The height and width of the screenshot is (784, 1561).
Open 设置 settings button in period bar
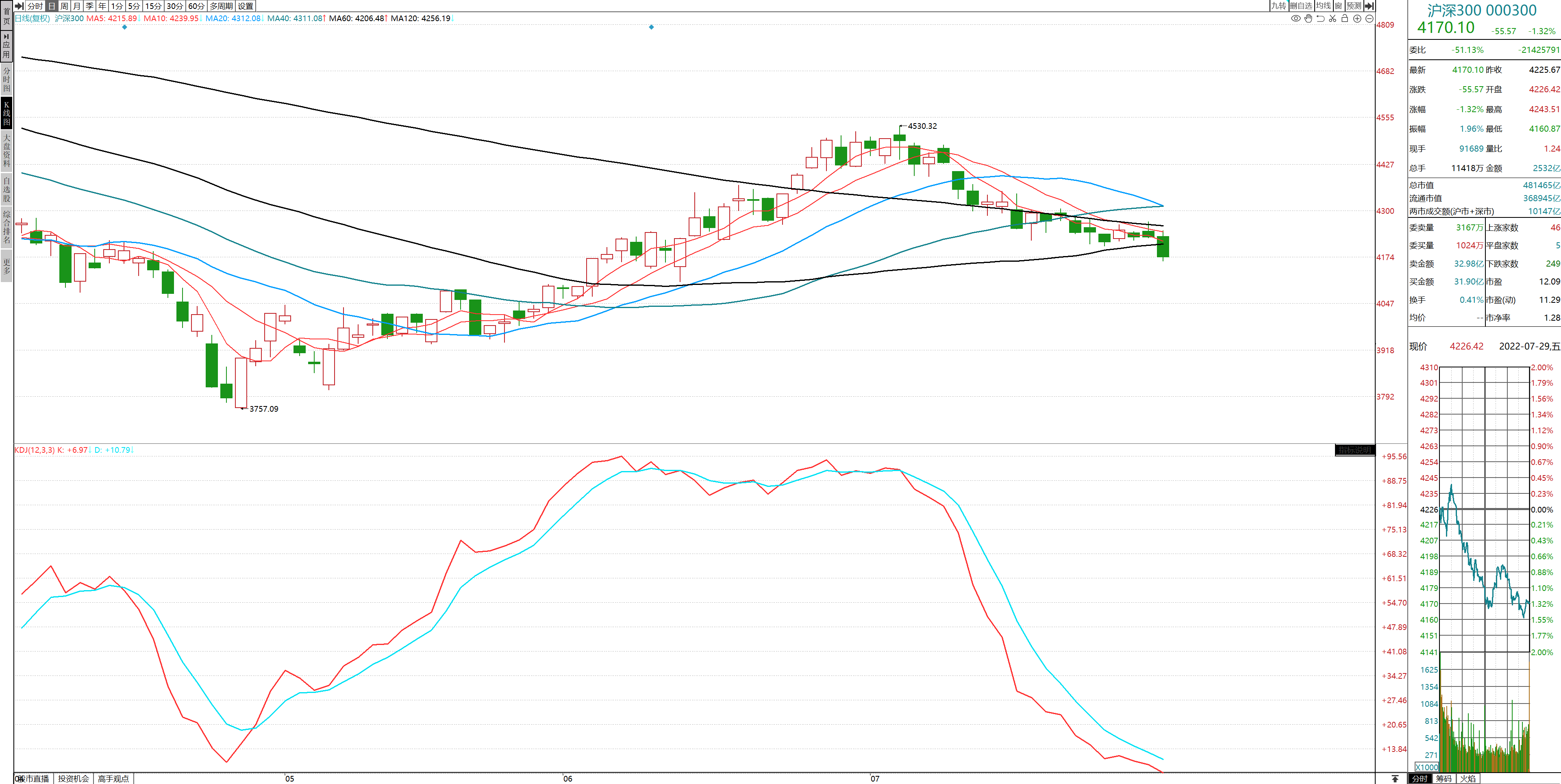click(246, 6)
